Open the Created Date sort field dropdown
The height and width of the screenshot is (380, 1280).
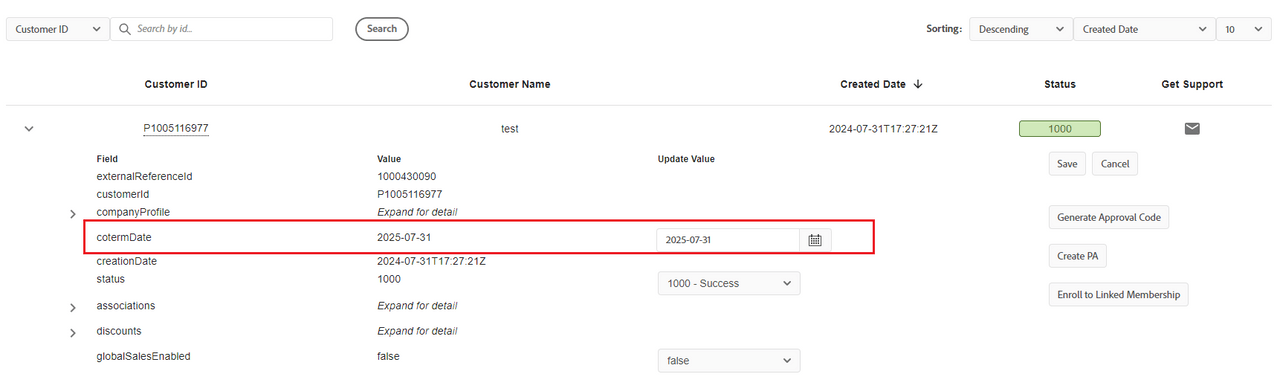[1144, 29]
